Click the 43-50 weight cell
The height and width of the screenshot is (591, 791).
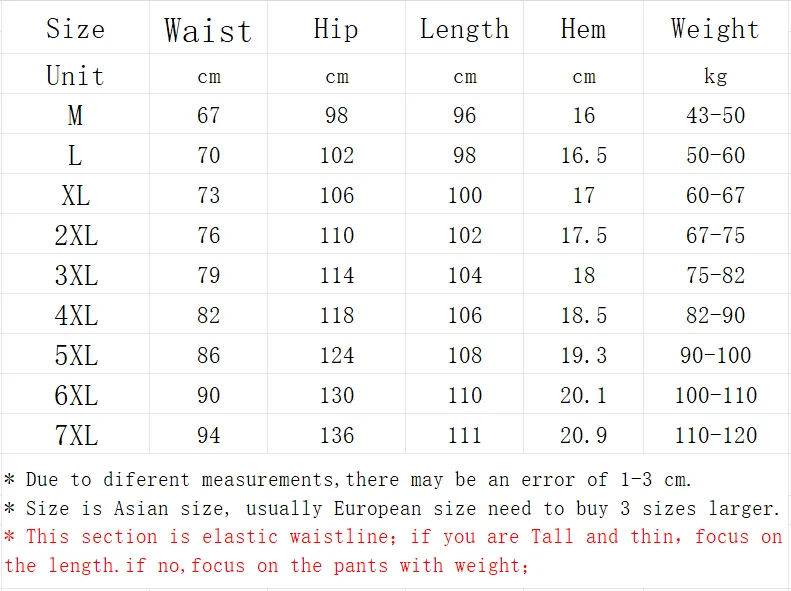(715, 116)
